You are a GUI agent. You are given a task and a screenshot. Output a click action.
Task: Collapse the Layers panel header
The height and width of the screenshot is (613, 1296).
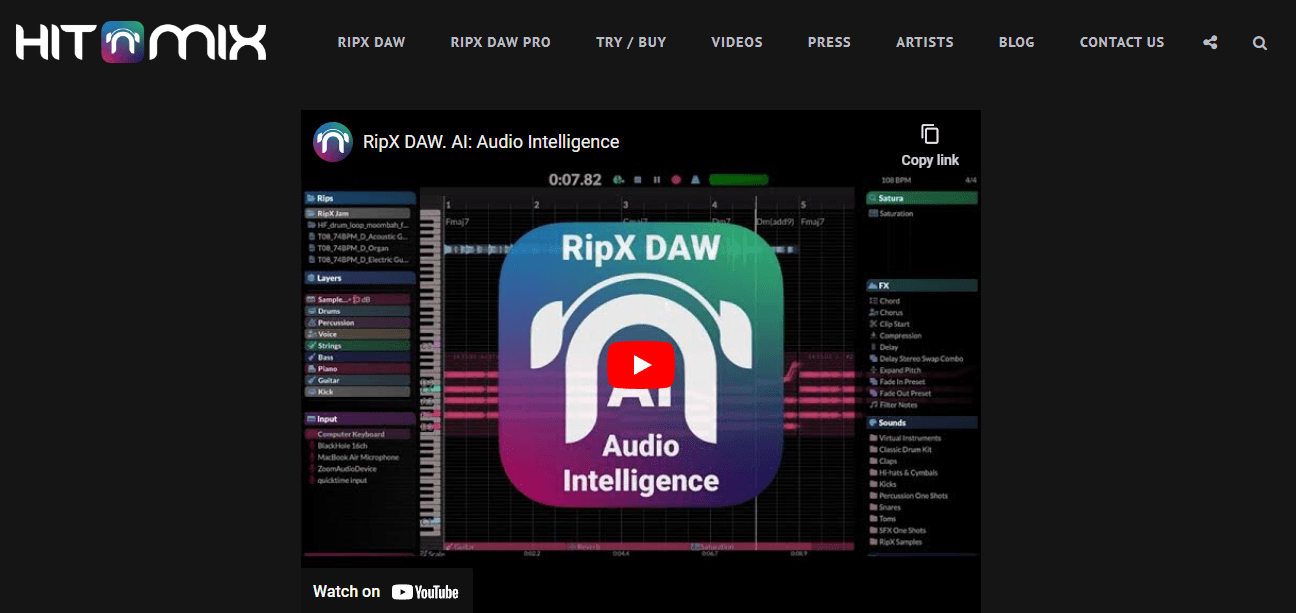pos(359,278)
